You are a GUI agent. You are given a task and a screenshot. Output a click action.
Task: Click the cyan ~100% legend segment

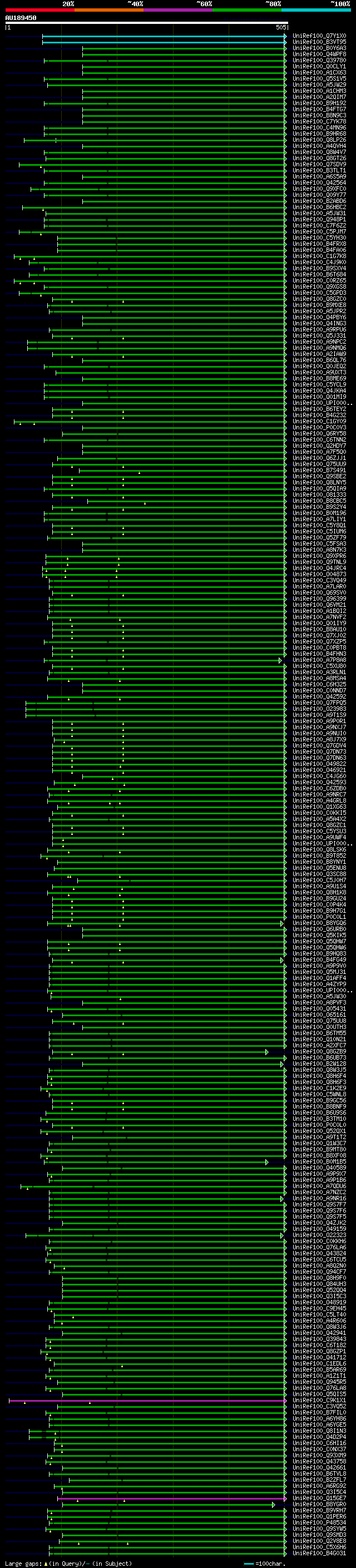316,10
